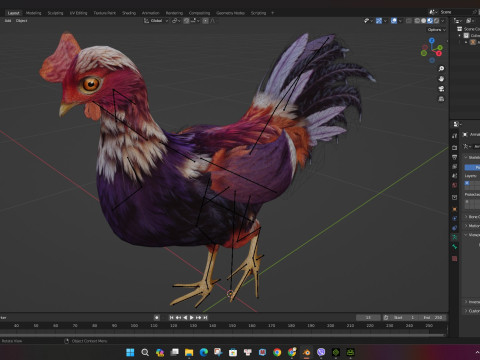Click the current frame number field
Image resolution: width=480 pixels, height=360 pixels.
(x=368, y=317)
